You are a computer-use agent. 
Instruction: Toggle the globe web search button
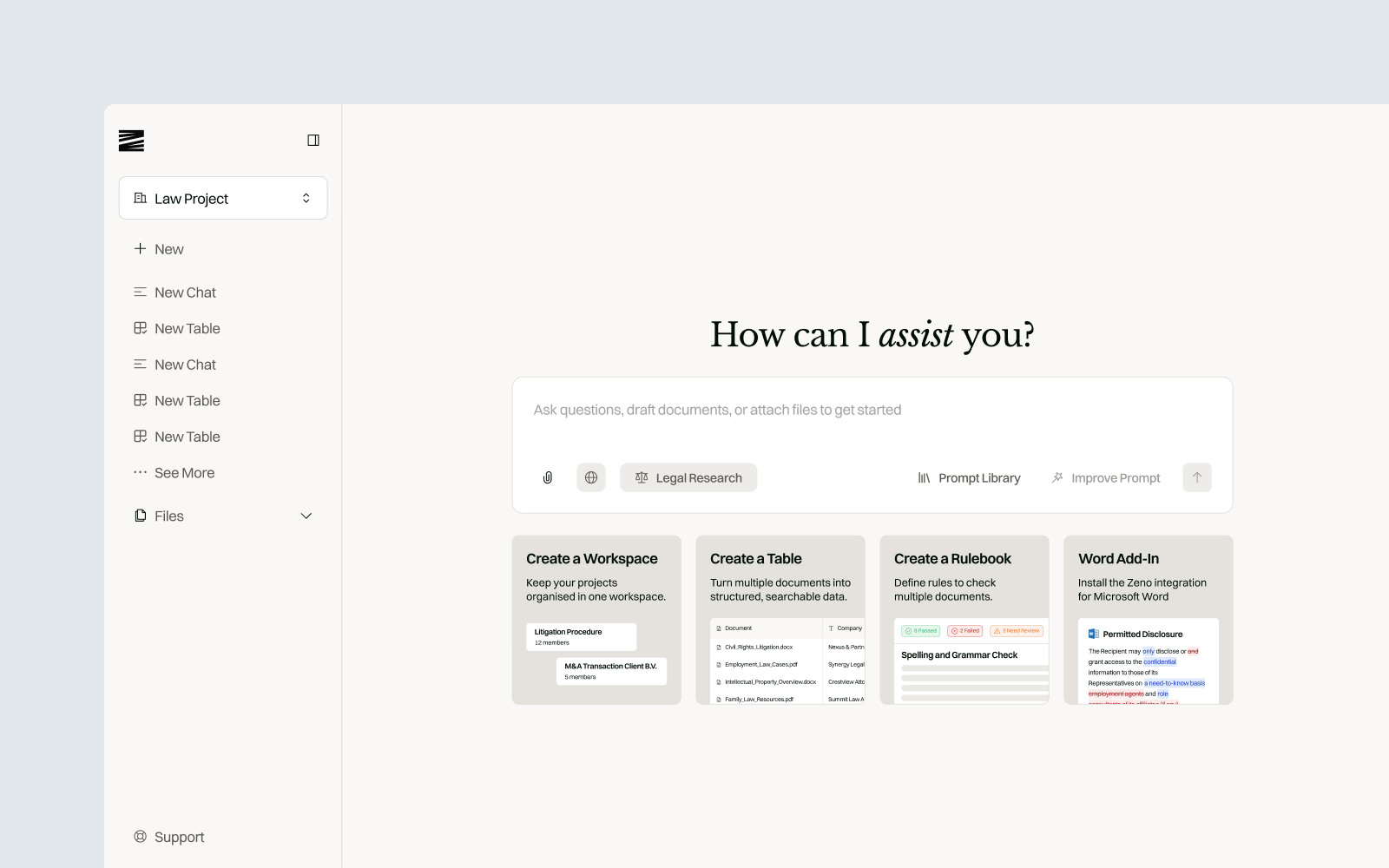pos(591,477)
